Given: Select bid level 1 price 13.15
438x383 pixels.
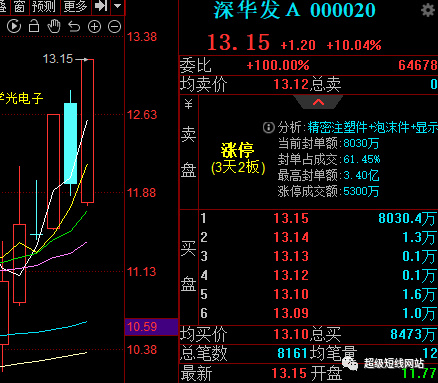Looking at the screenshot, I should pos(291,218).
